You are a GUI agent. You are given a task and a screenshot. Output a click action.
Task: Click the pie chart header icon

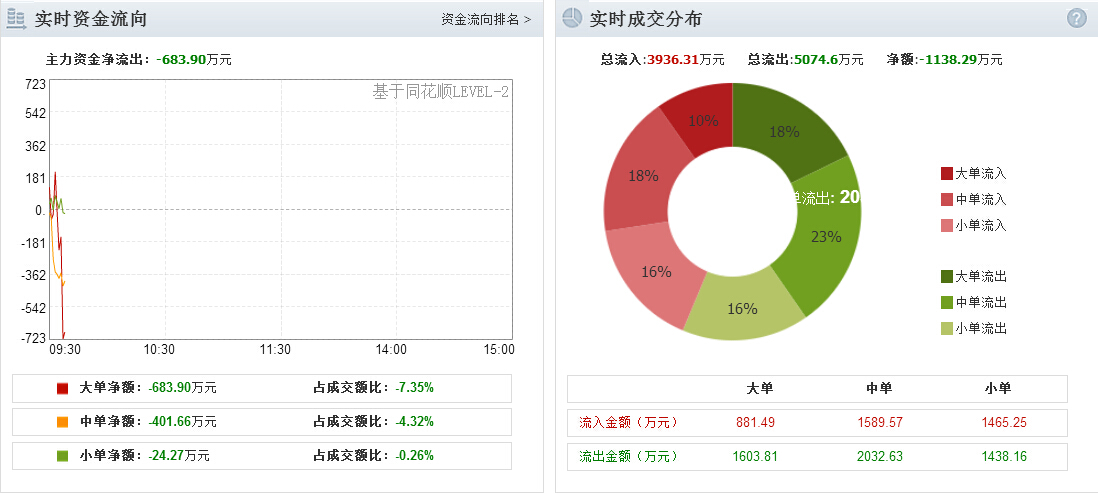click(572, 19)
